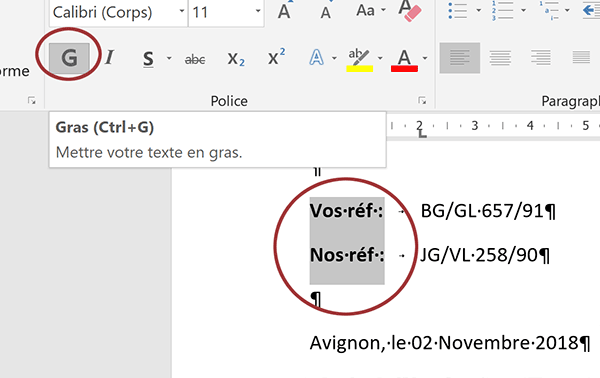Open text effects and typography
600x378 pixels.
coord(316,58)
